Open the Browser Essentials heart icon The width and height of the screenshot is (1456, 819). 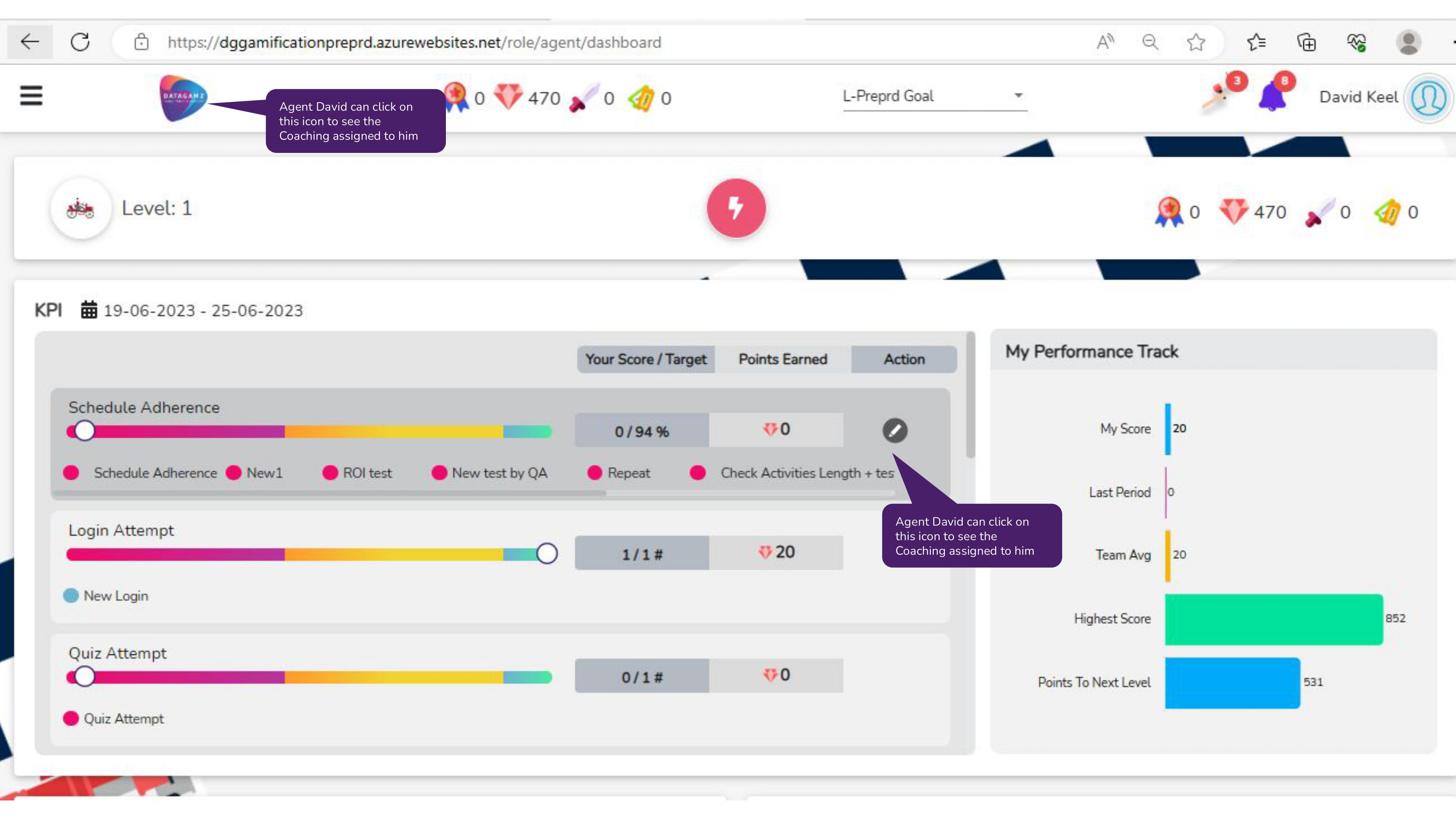[x=1356, y=42]
